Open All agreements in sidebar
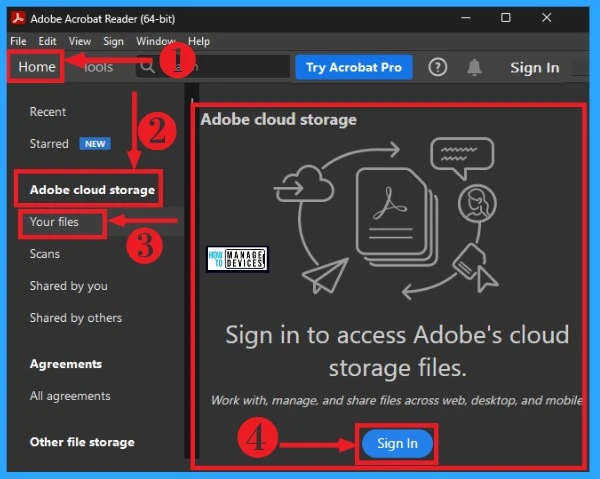 70,396
